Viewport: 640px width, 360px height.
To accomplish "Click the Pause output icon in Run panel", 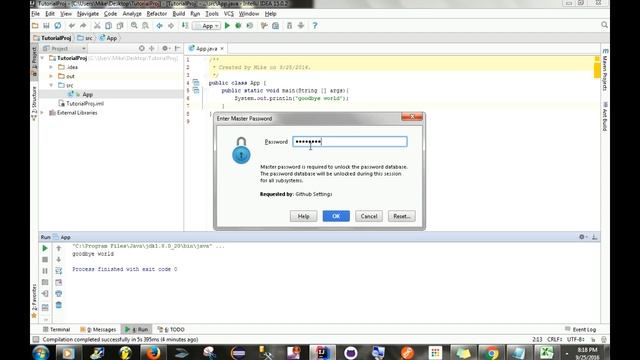I will (45, 271).
